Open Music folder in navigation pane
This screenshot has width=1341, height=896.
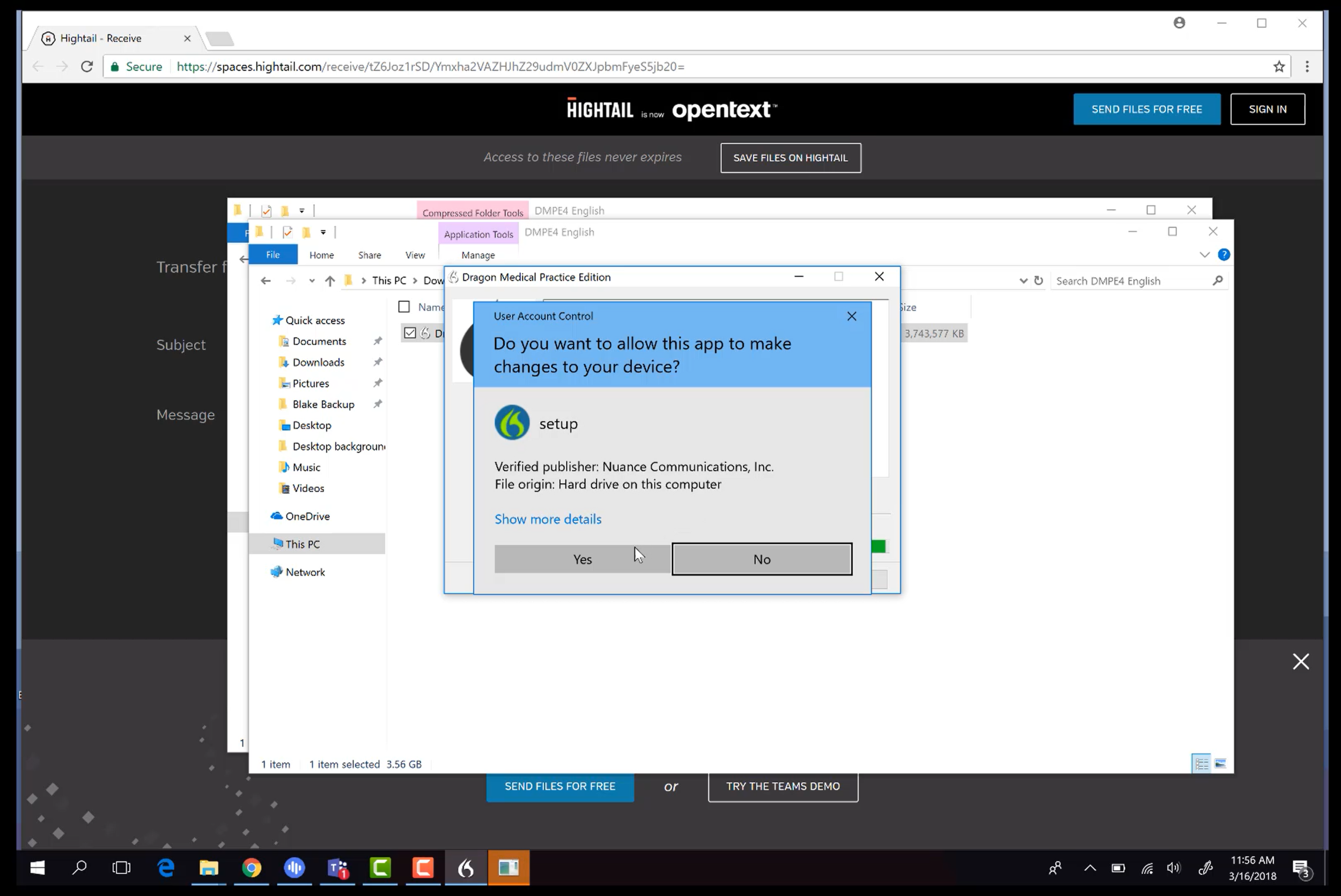(x=306, y=468)
